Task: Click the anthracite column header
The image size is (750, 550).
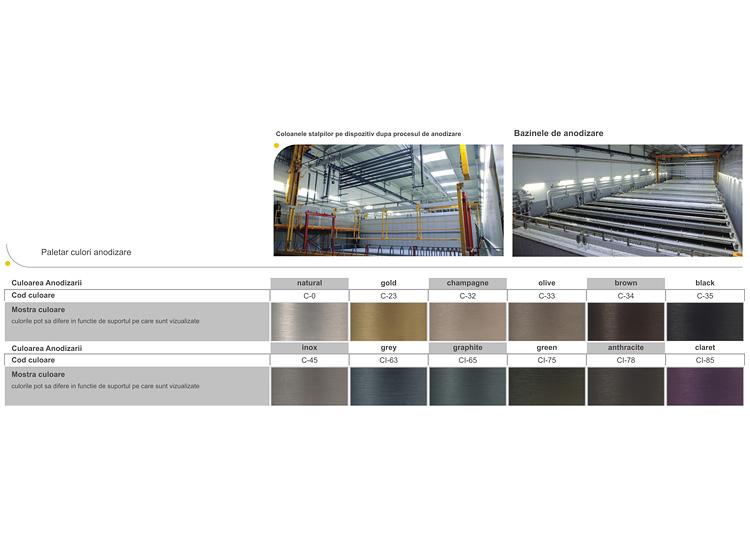Action: coord(625,348)
